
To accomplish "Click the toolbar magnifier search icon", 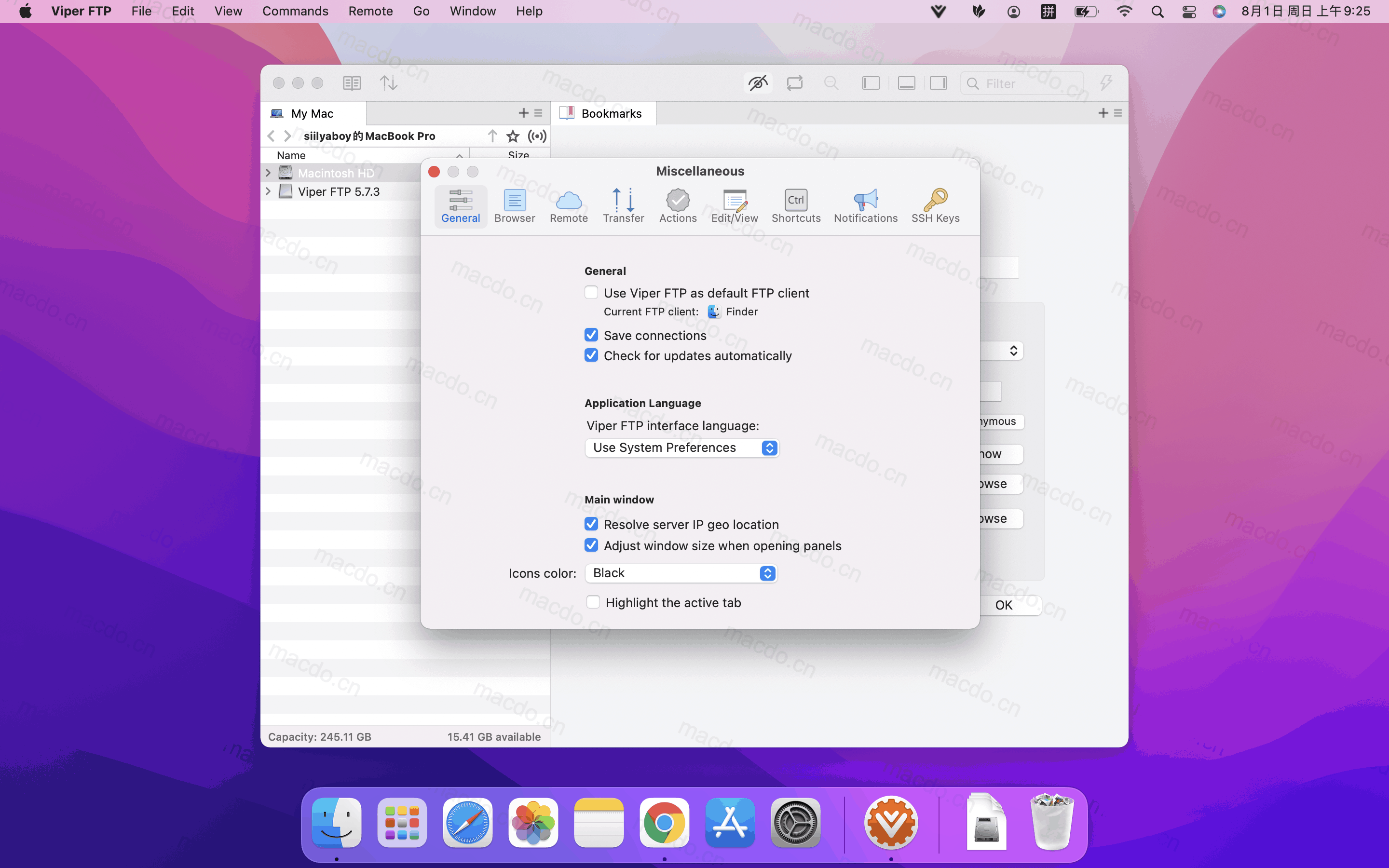I will tap(831, 83).
